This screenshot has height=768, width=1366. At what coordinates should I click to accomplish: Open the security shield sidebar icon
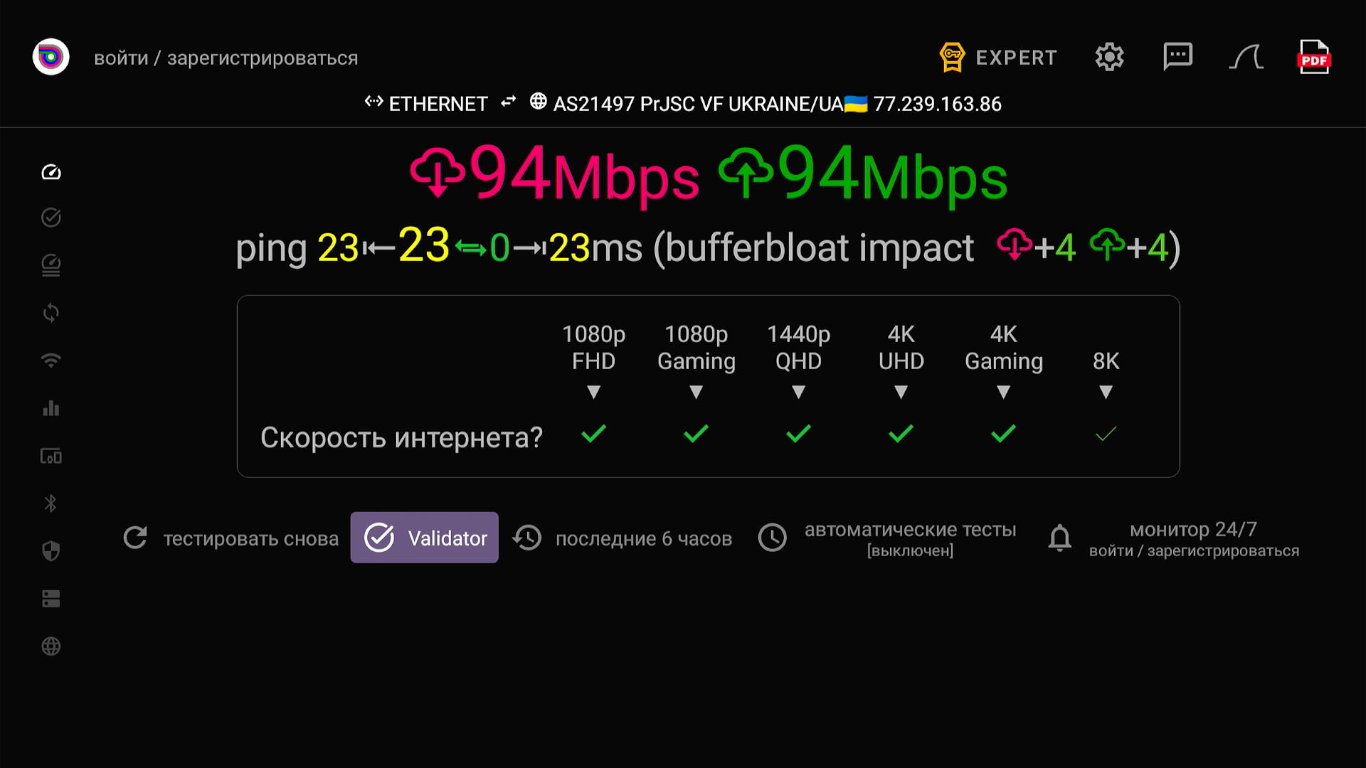51,551
